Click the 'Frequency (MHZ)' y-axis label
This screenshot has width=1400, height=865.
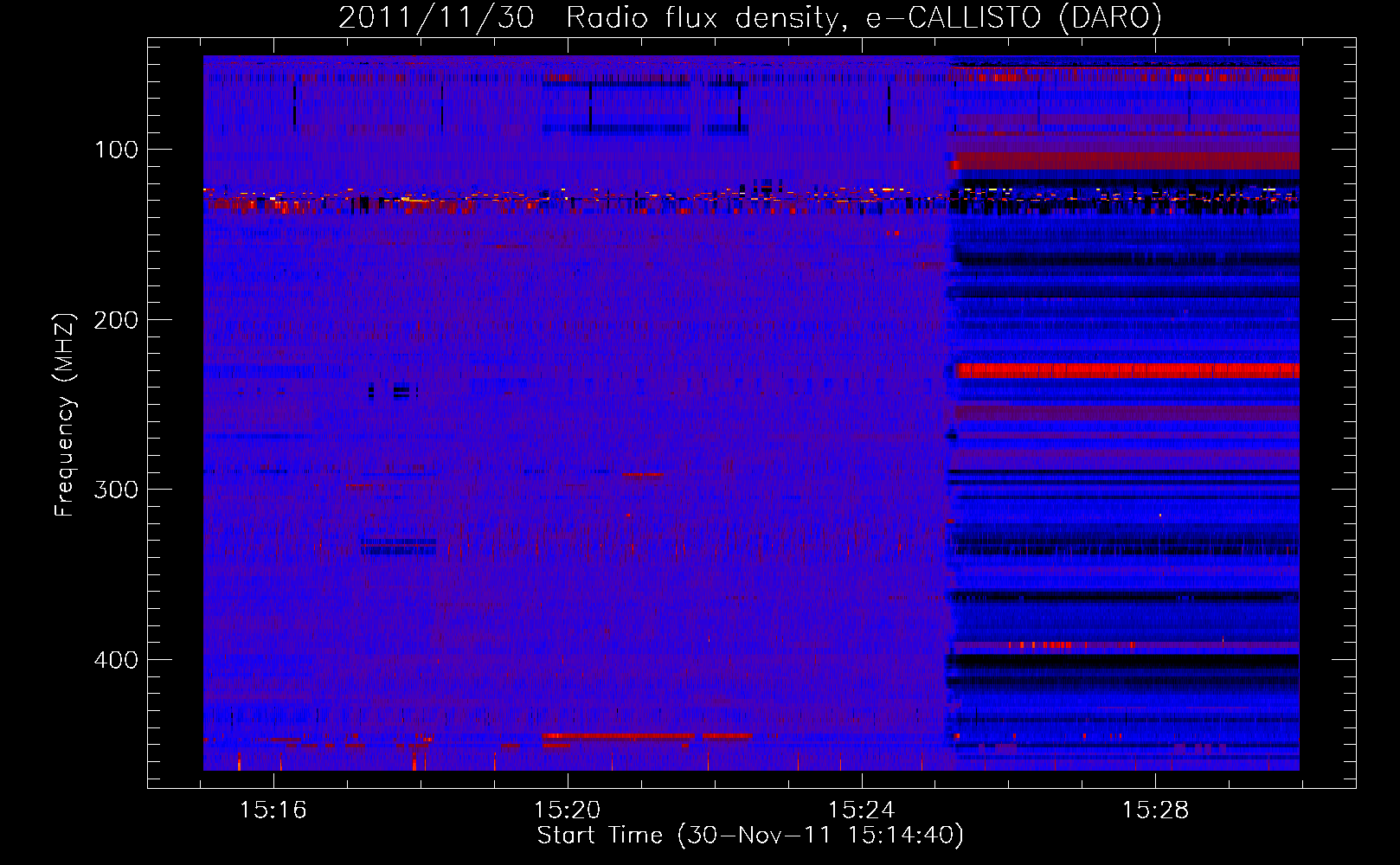coord(65,414)
